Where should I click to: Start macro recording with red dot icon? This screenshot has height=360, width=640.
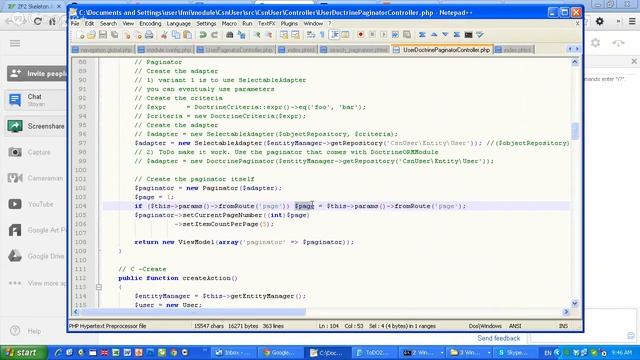coord(360,35)
